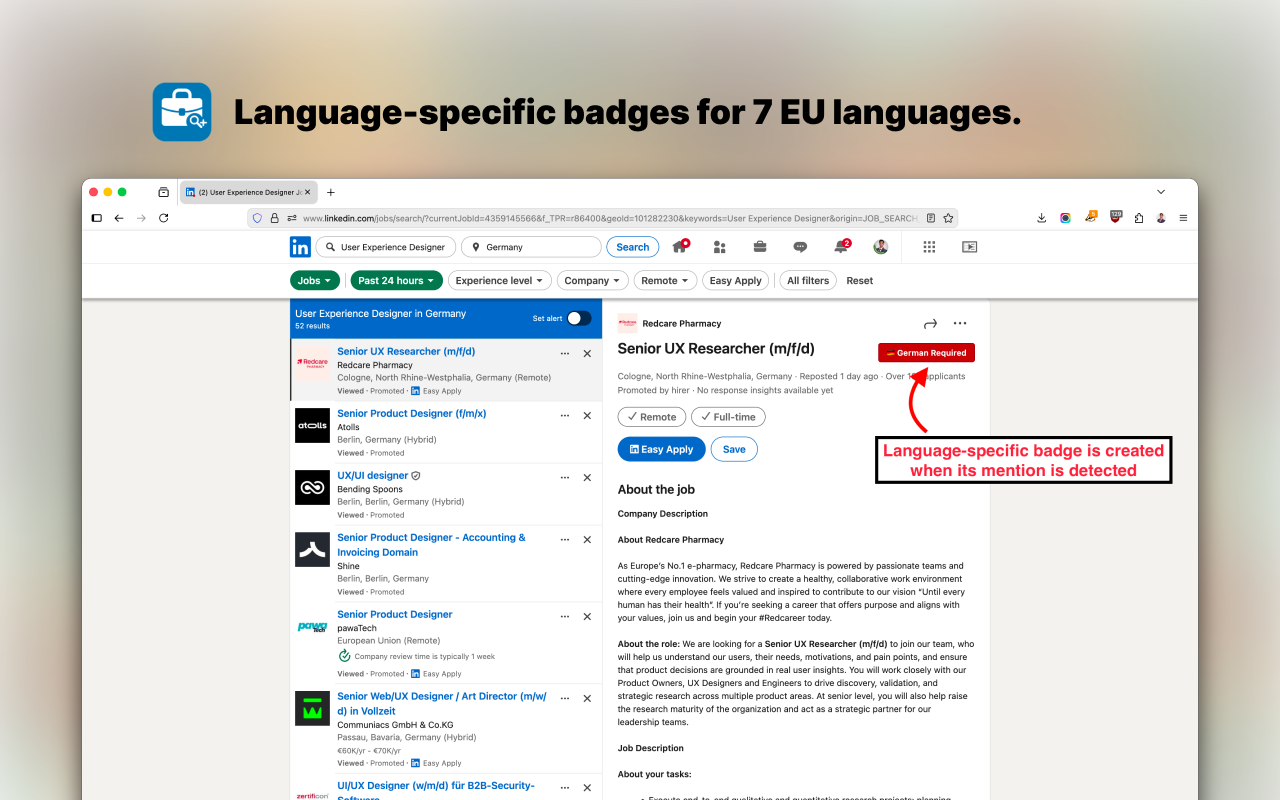This screenshot has height=800, width=1280.
Task: Open the Notifications bell icon
Action: tap(841, 247)
